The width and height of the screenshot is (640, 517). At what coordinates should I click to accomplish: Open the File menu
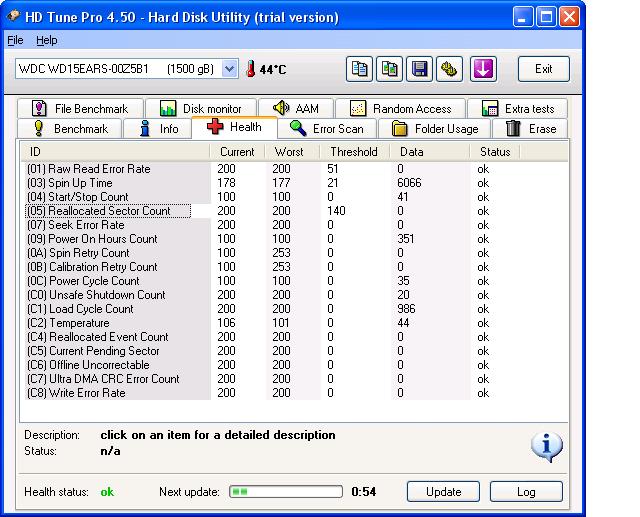pos(15,40)
